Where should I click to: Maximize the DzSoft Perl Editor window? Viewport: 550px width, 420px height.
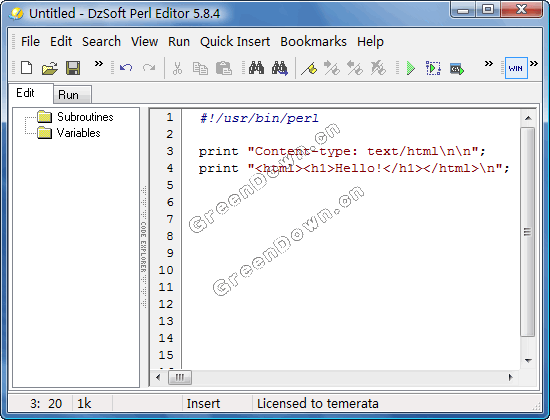(x=488, y=10)
